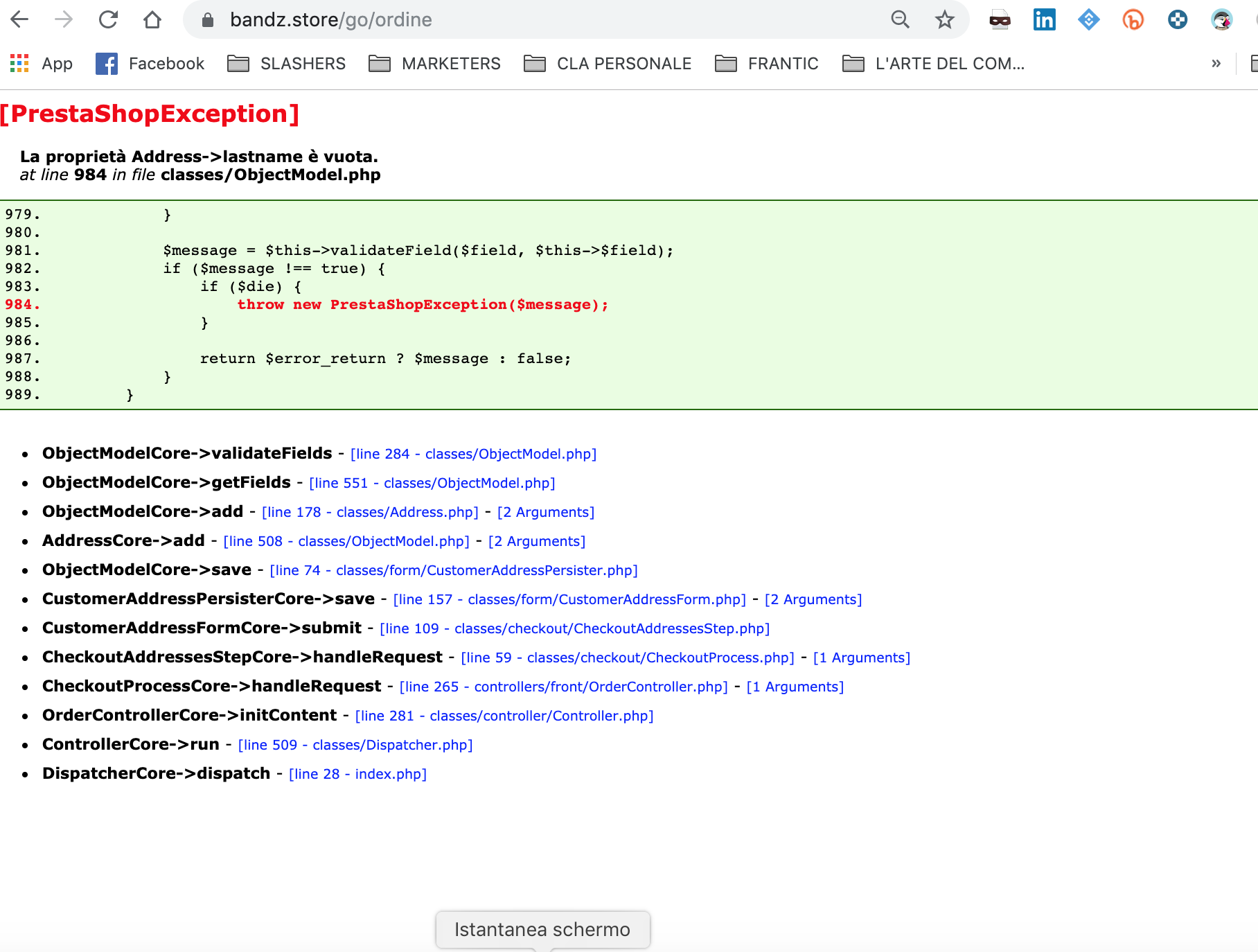Expand trace link line 28 index.php
The image size is (1258, 952).
click(357, 774)
